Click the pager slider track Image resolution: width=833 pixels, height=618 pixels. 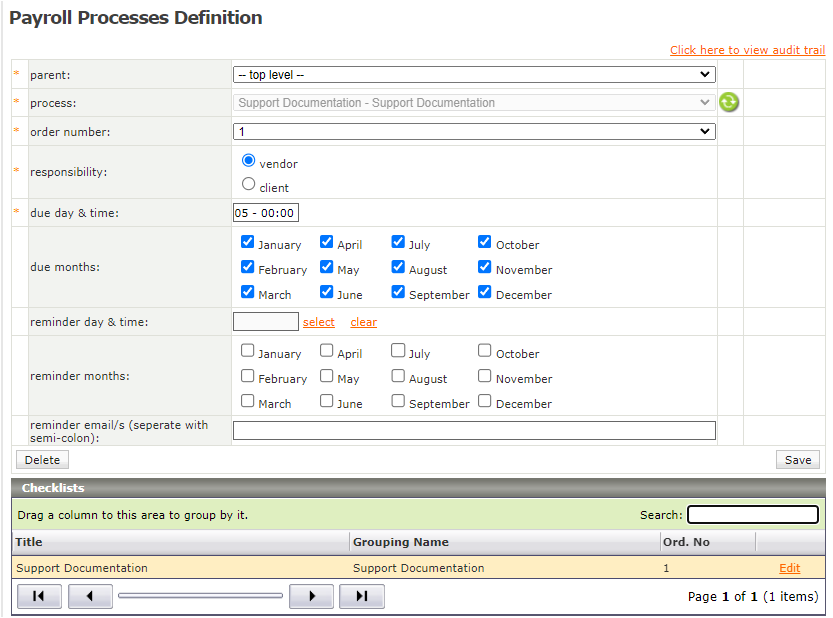coord(200,596)
